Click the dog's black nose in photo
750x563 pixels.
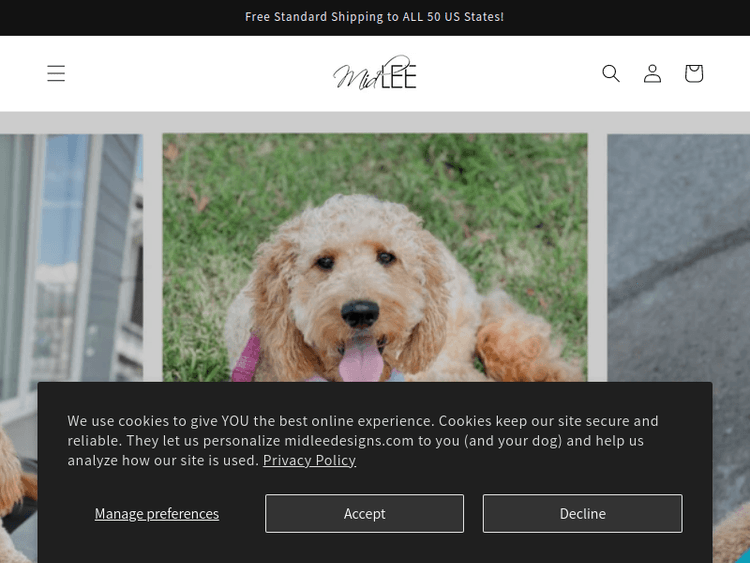click(x=360, y=314)
